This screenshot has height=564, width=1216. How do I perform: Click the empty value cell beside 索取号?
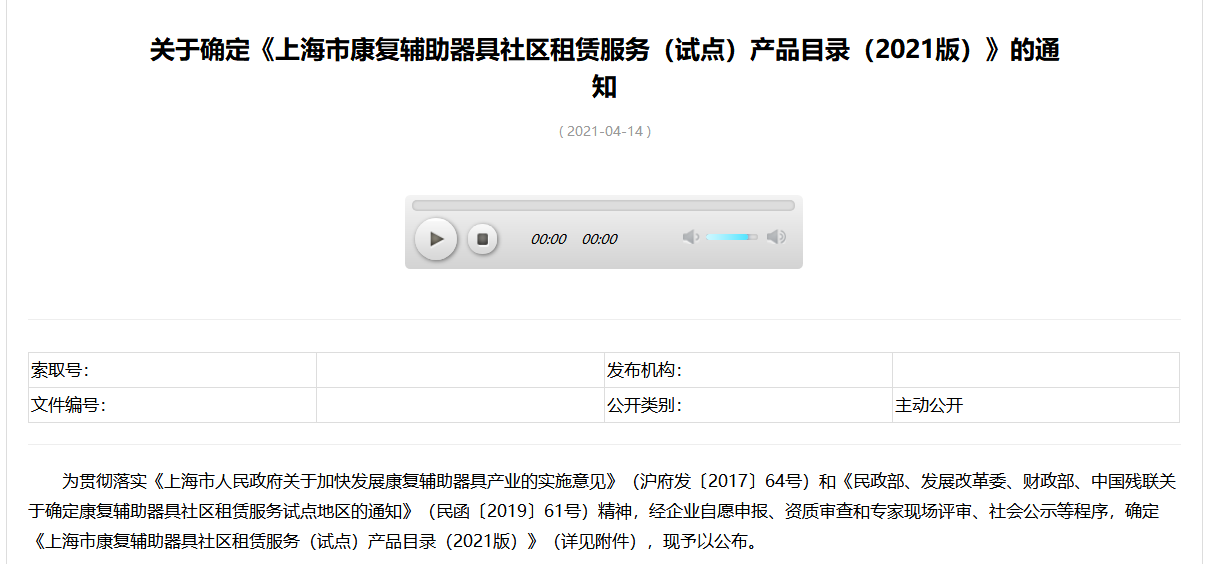(x=460, y=370)
